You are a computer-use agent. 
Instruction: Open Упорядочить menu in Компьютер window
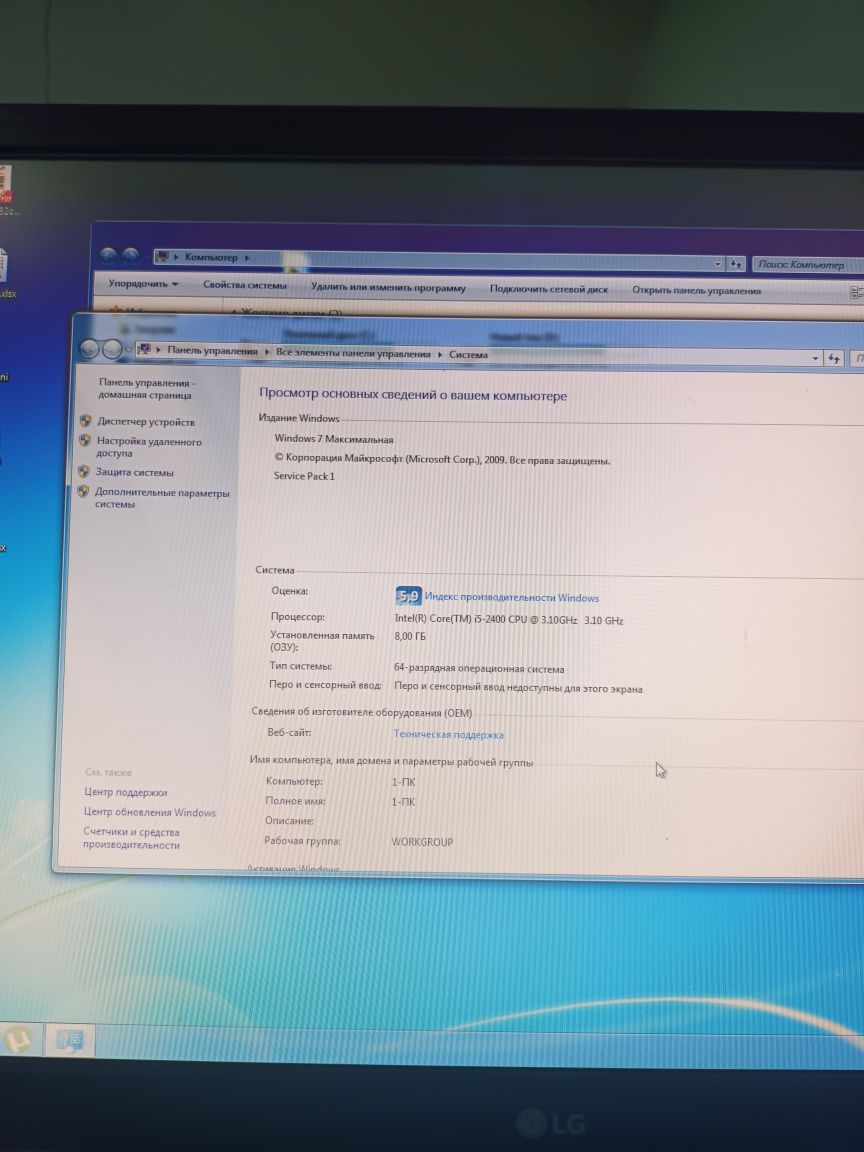pyautogui.click(x=143, y=284)
